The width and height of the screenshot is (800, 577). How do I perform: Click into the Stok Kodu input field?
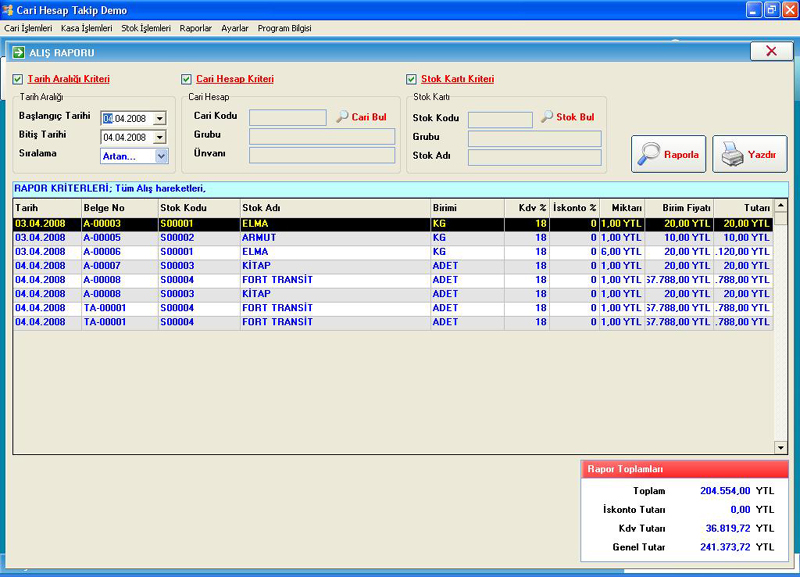[x=500, y=120]
